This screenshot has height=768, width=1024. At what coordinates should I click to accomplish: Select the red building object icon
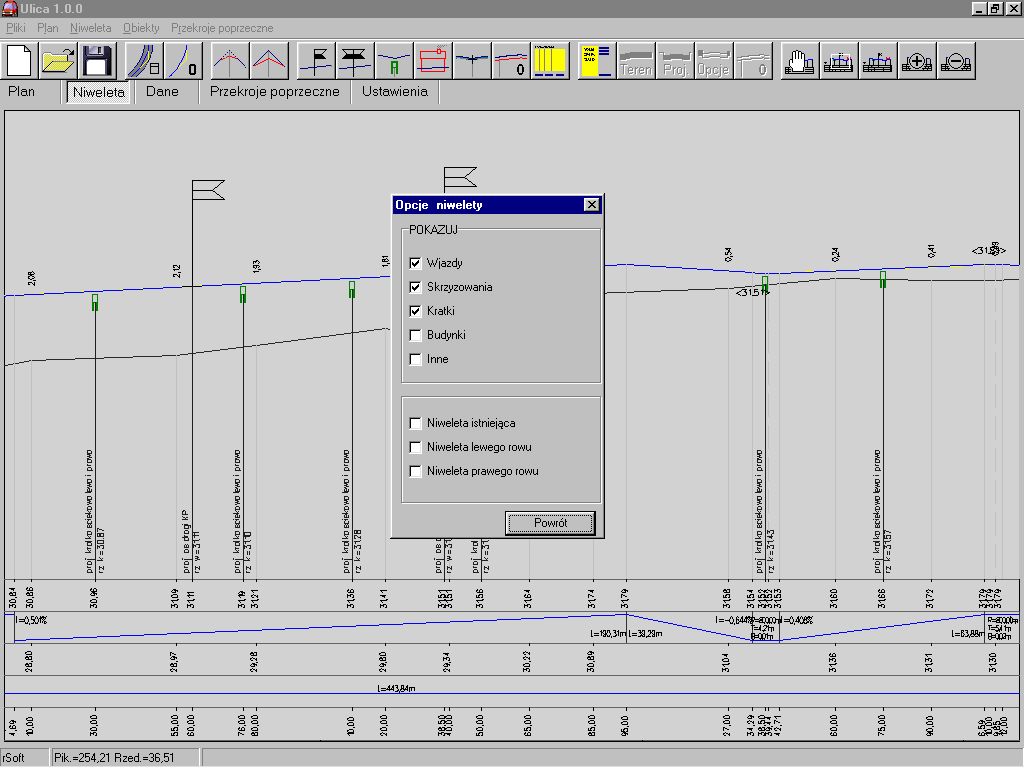(431, 61)
